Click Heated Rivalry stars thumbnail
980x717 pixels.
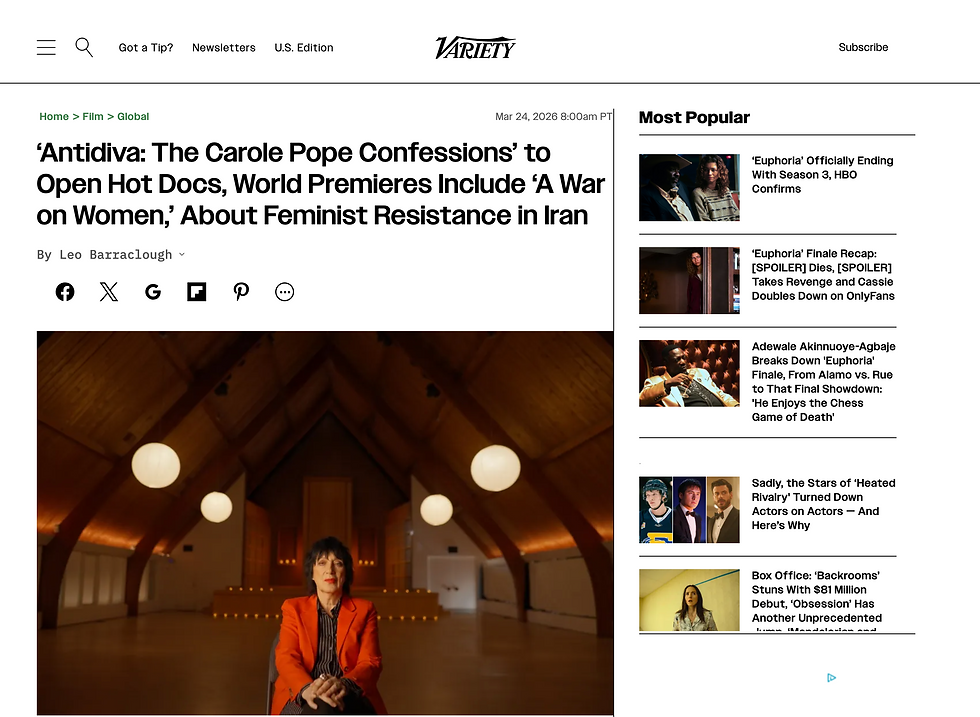coord(689,509)
